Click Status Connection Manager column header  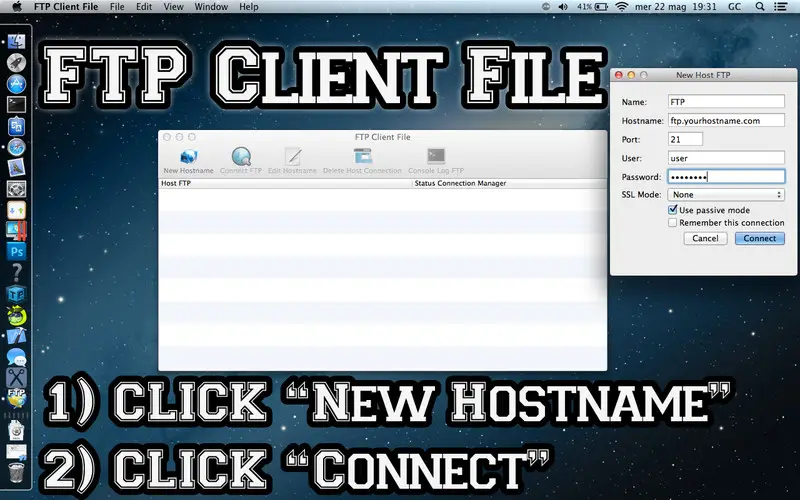tap(509, 183)
